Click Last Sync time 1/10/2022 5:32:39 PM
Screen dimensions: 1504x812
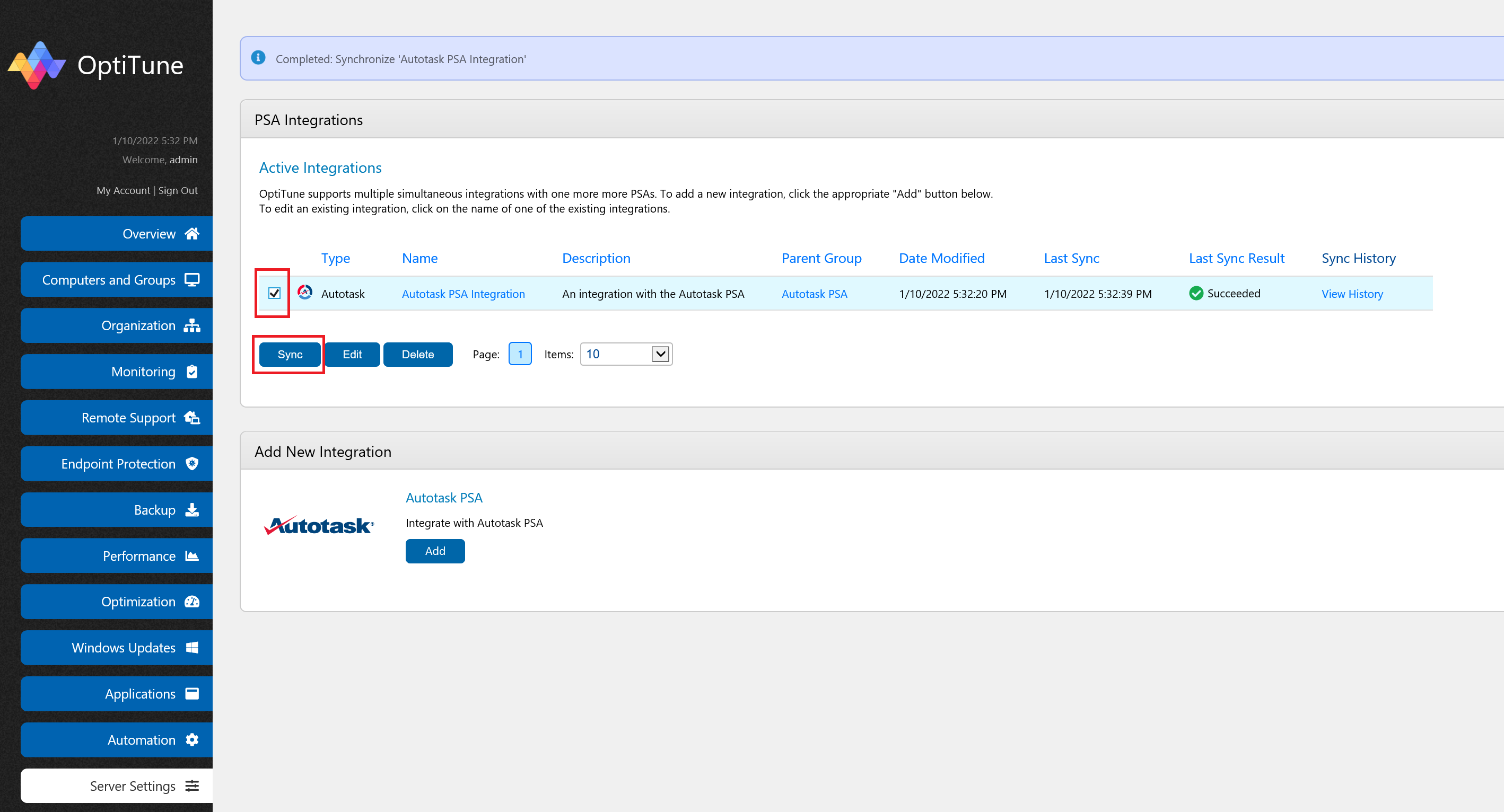(1098, 294)
